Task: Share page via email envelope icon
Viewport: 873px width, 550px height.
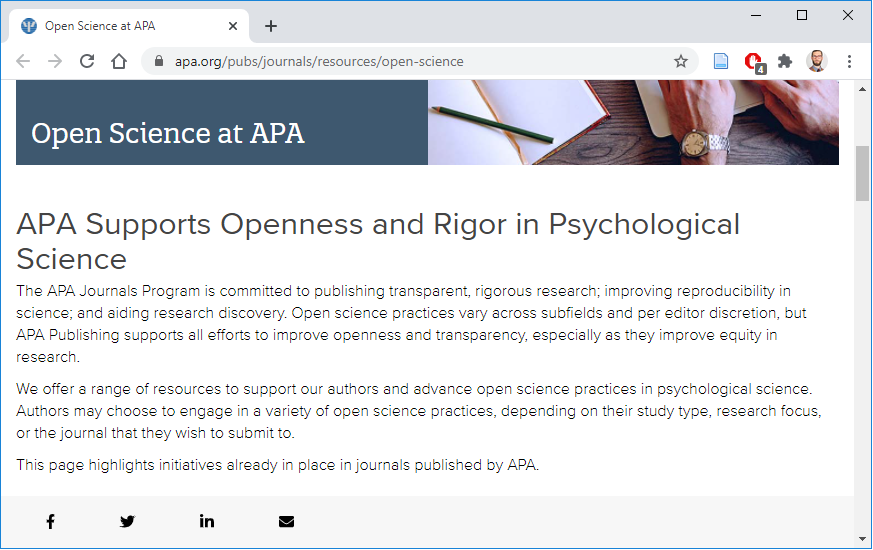Action: coord(286,522)
